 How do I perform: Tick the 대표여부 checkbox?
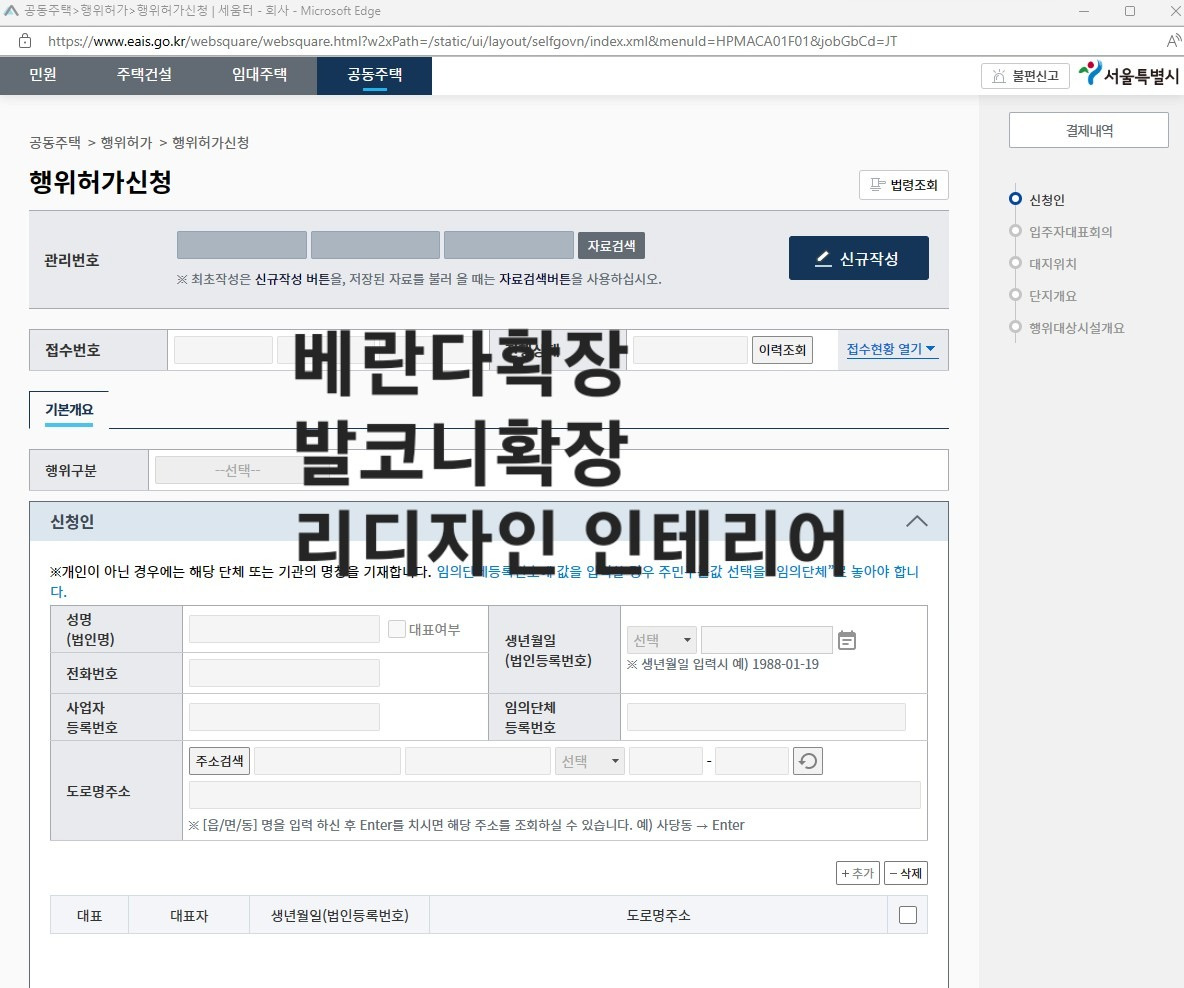click(396, 629)
